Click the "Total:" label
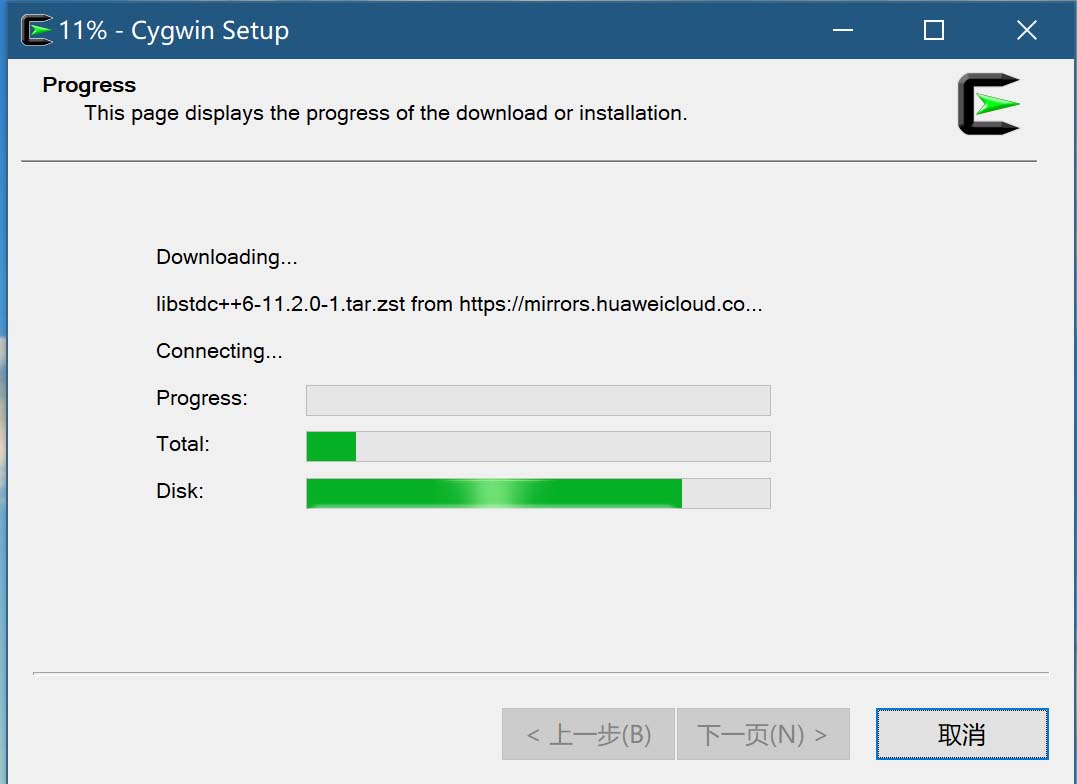Viewport: 1077px width, 784px height. [x=183, y=444]
